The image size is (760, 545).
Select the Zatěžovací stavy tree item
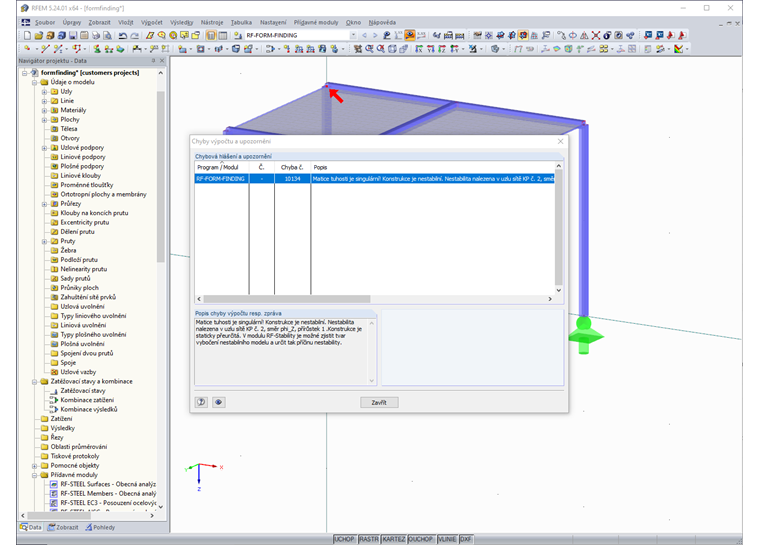82,391
